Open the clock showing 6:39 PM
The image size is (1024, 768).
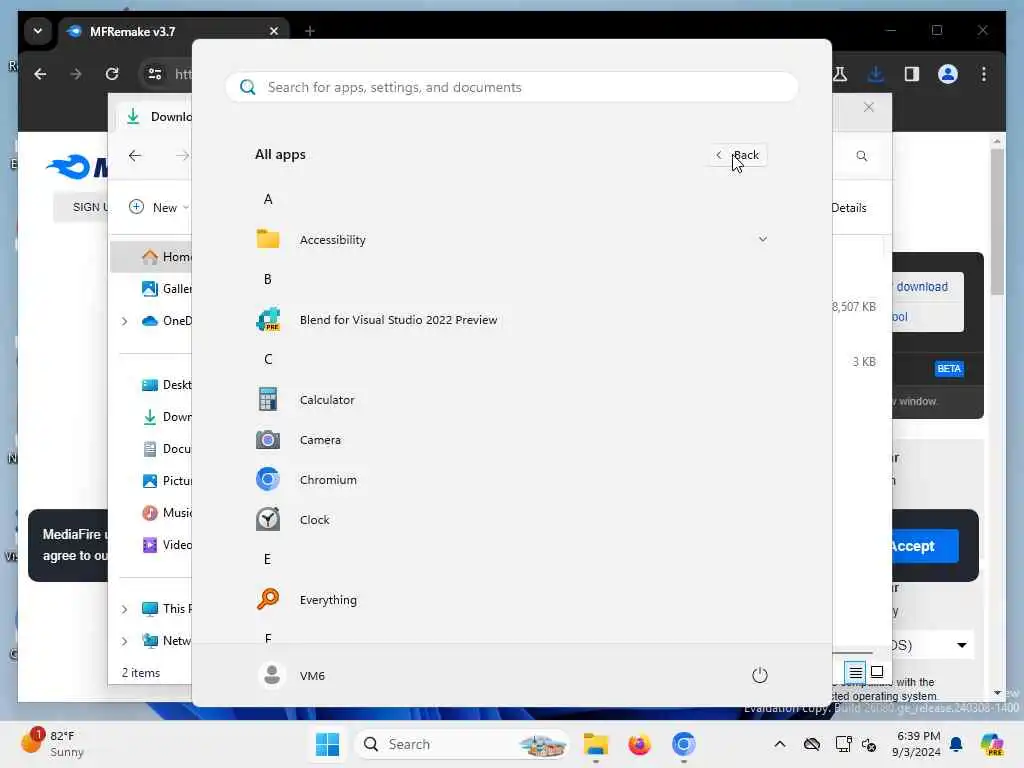918,744
